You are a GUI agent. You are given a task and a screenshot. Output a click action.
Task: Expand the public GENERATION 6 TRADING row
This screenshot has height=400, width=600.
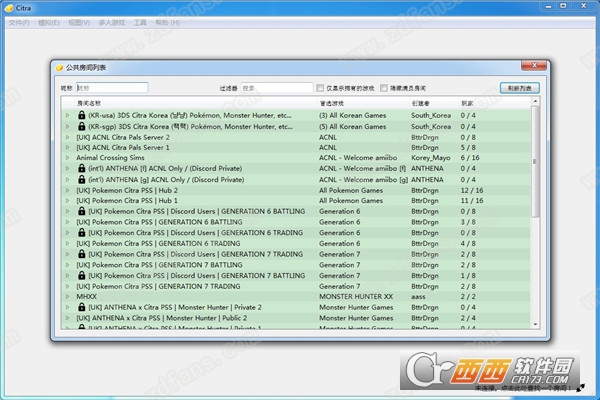[x=68, y=243]
